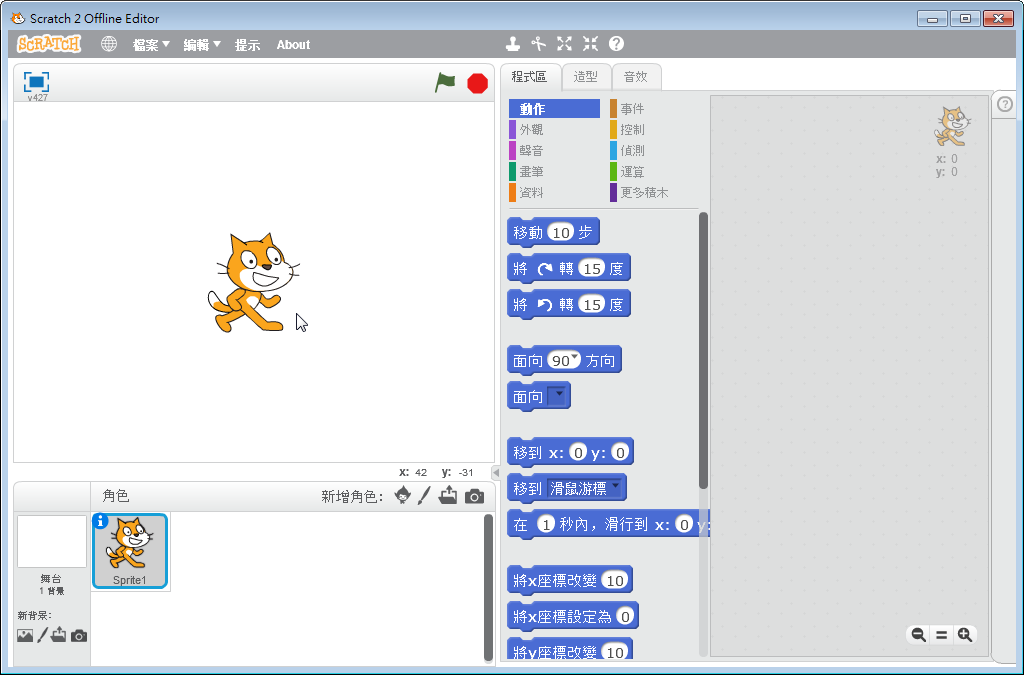Open the 提示 tips menu item
Viewport: 1024px width, 675px height.
click(248, 45)
